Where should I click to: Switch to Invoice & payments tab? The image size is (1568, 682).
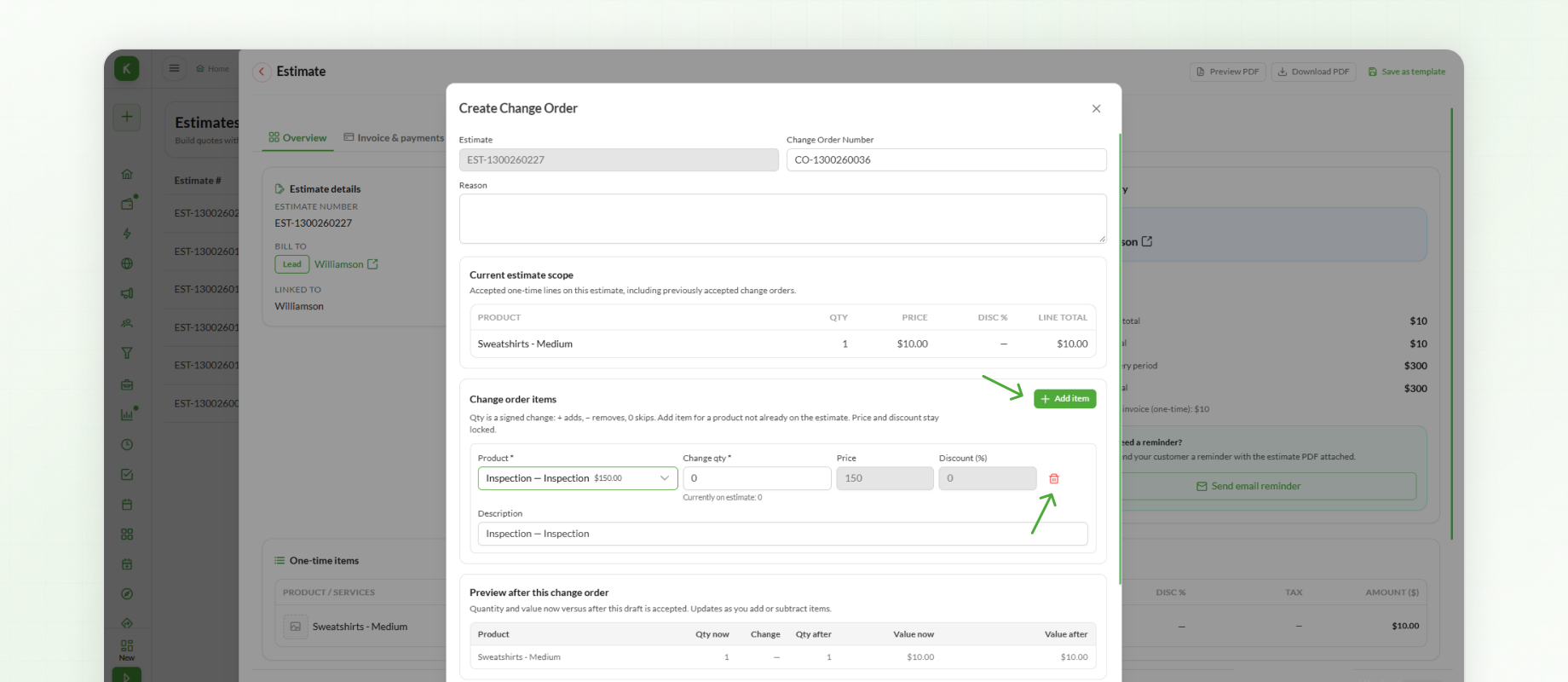(394, 138)
